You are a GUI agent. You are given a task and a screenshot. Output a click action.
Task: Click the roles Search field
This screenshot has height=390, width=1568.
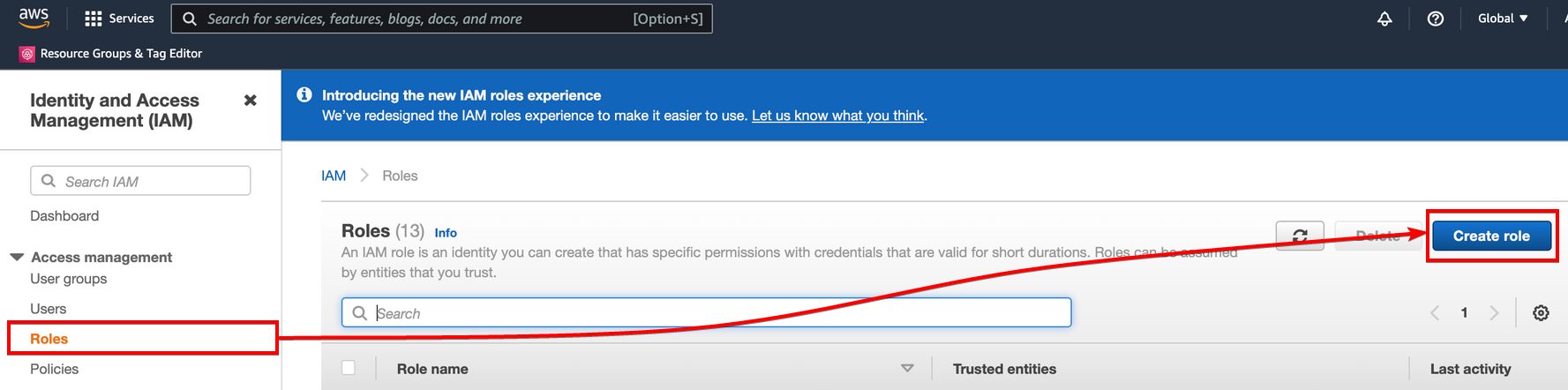coord(707,312)
